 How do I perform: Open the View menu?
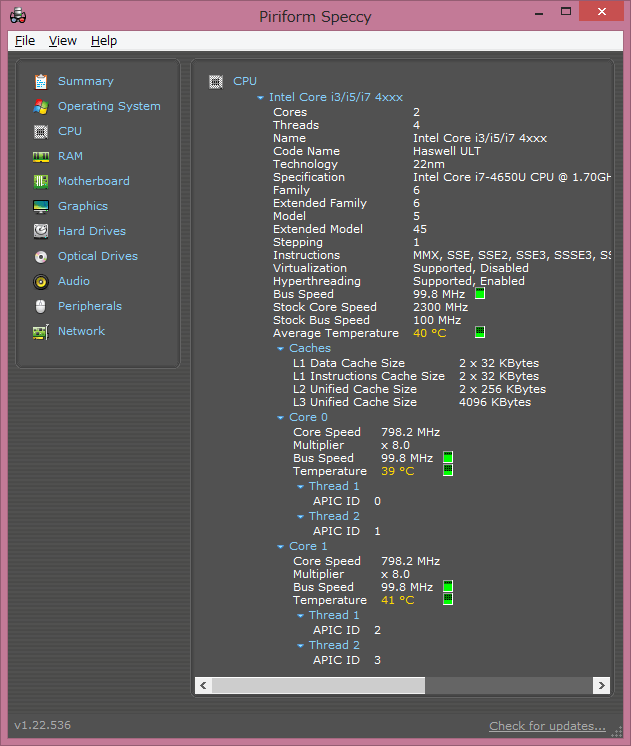tap(62, 41)
